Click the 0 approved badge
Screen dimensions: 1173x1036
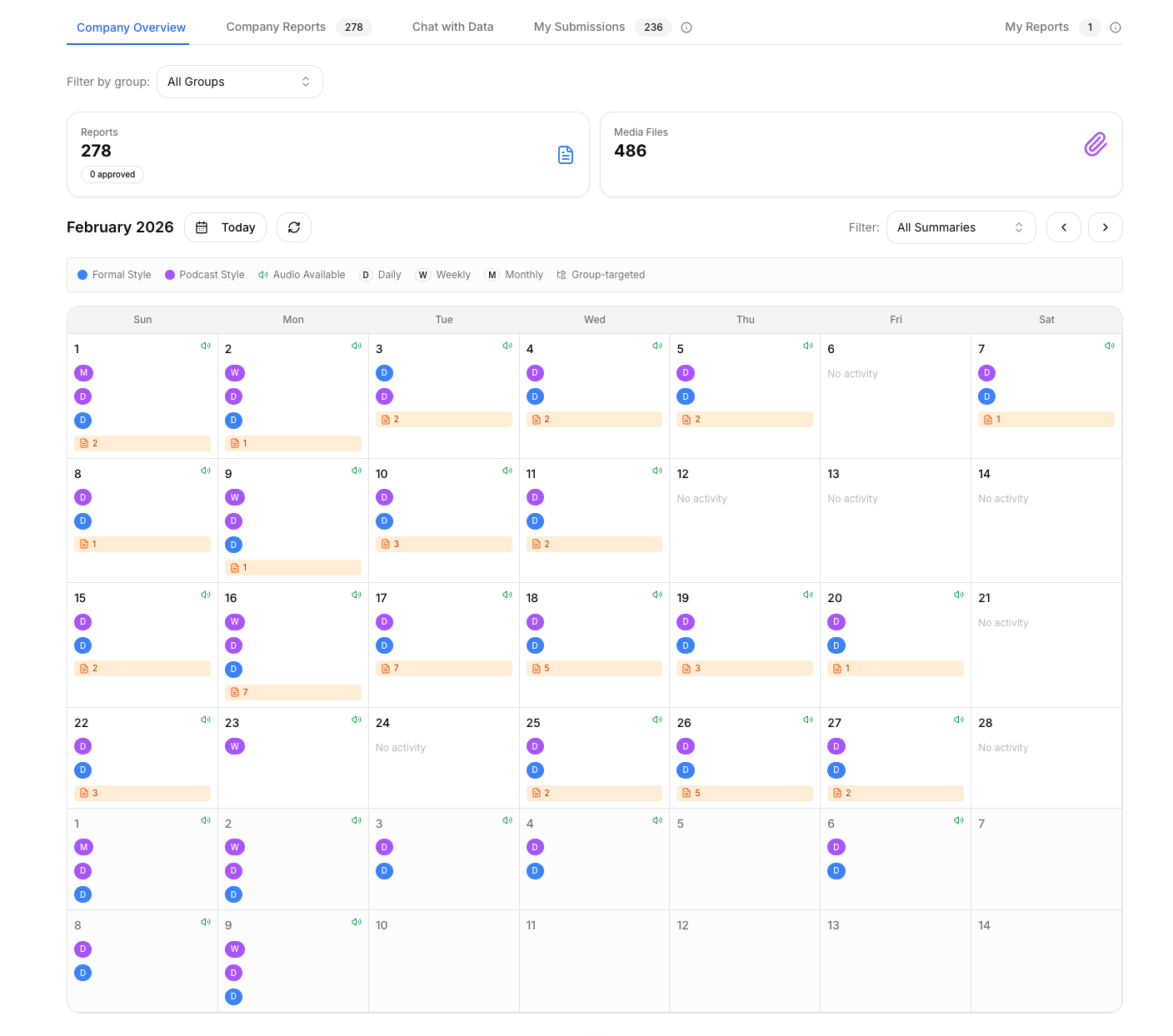(x=112, y=174)
